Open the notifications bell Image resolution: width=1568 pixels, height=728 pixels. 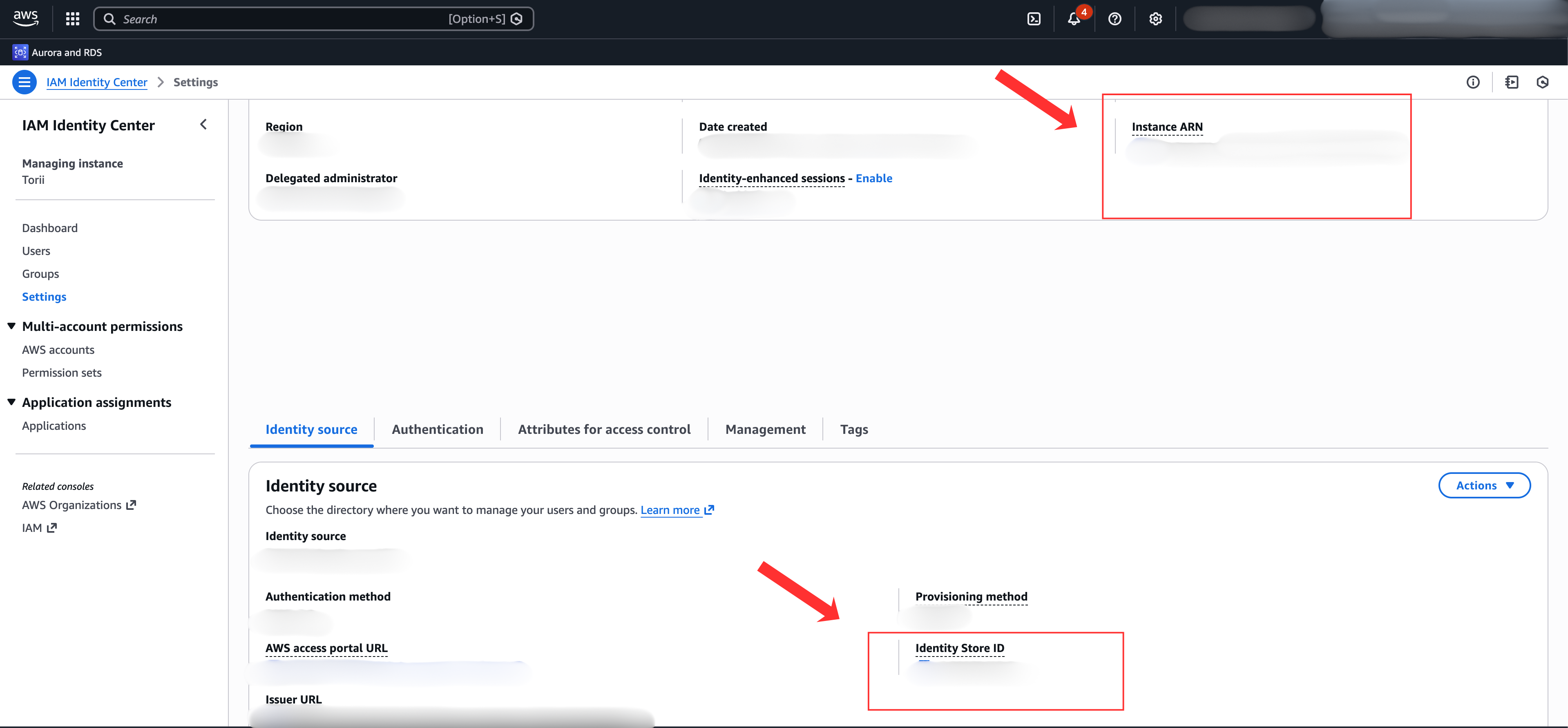coord(1074,19)
